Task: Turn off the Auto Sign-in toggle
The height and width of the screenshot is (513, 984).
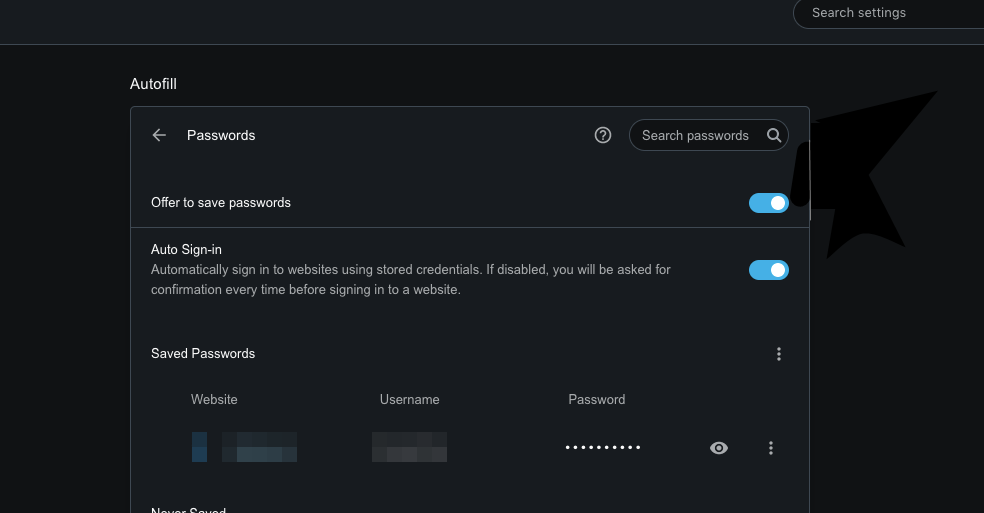Action: 769,270
